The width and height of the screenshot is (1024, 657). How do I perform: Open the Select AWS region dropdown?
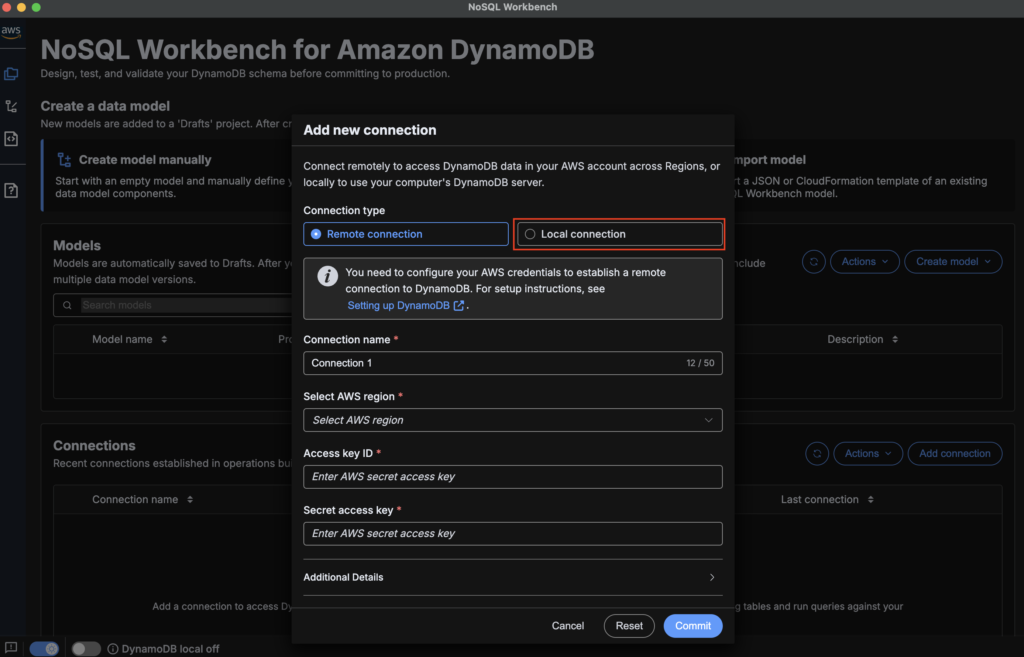(x=512, y=420)
